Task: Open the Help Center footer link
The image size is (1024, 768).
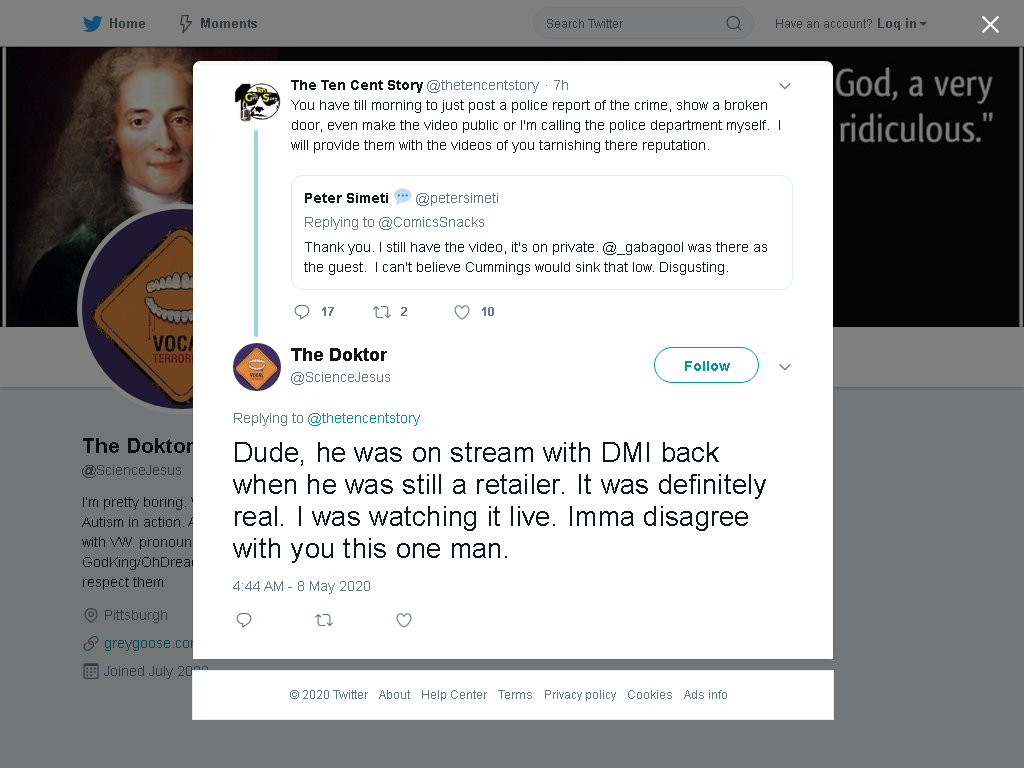Action: 454,695
